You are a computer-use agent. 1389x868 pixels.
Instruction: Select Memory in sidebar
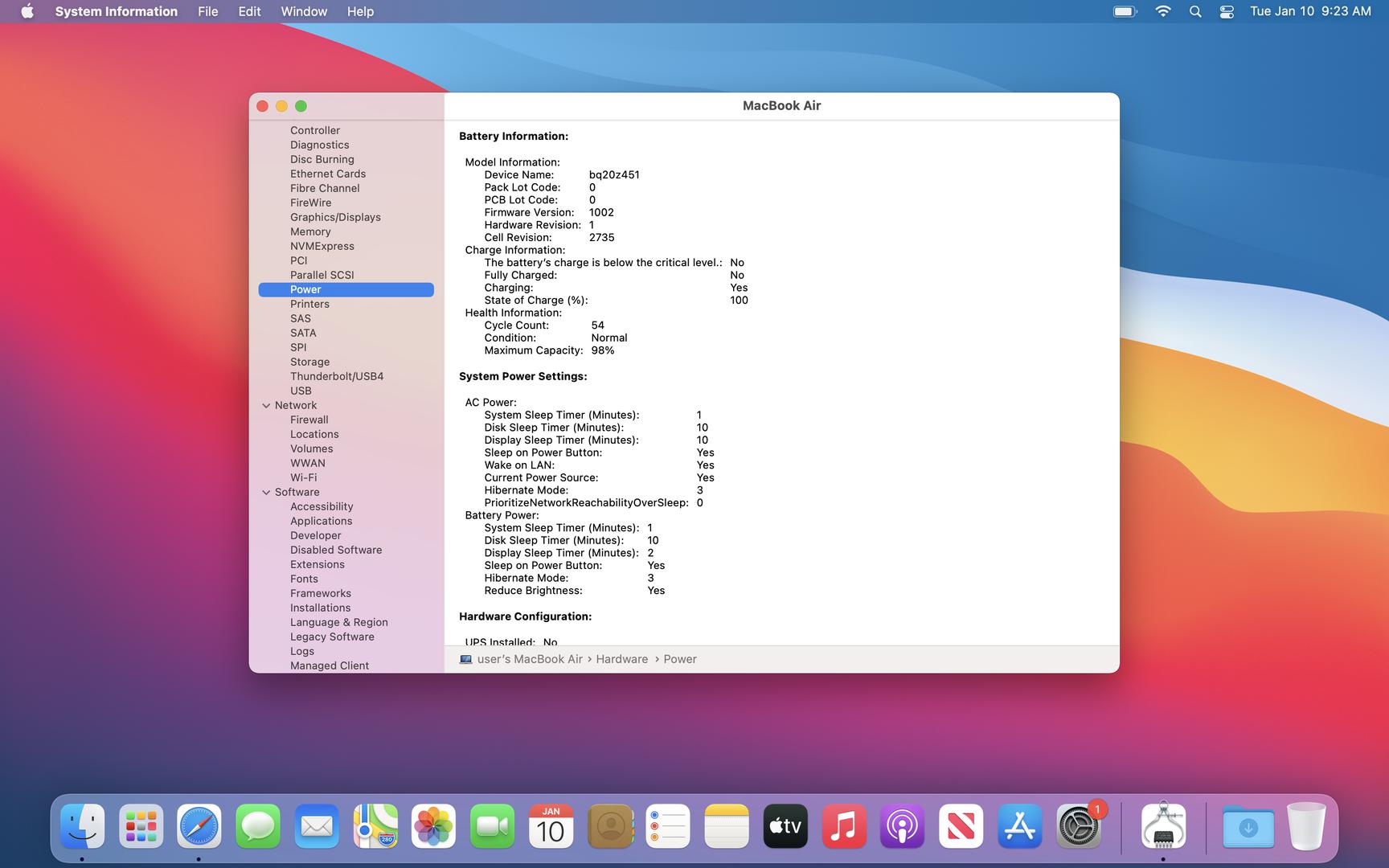point(310,231)
